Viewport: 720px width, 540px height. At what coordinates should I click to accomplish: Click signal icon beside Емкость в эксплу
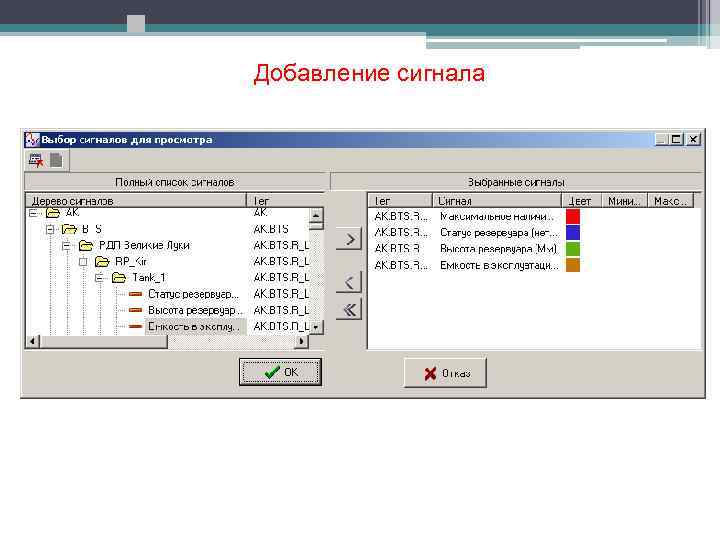[135, 326]
